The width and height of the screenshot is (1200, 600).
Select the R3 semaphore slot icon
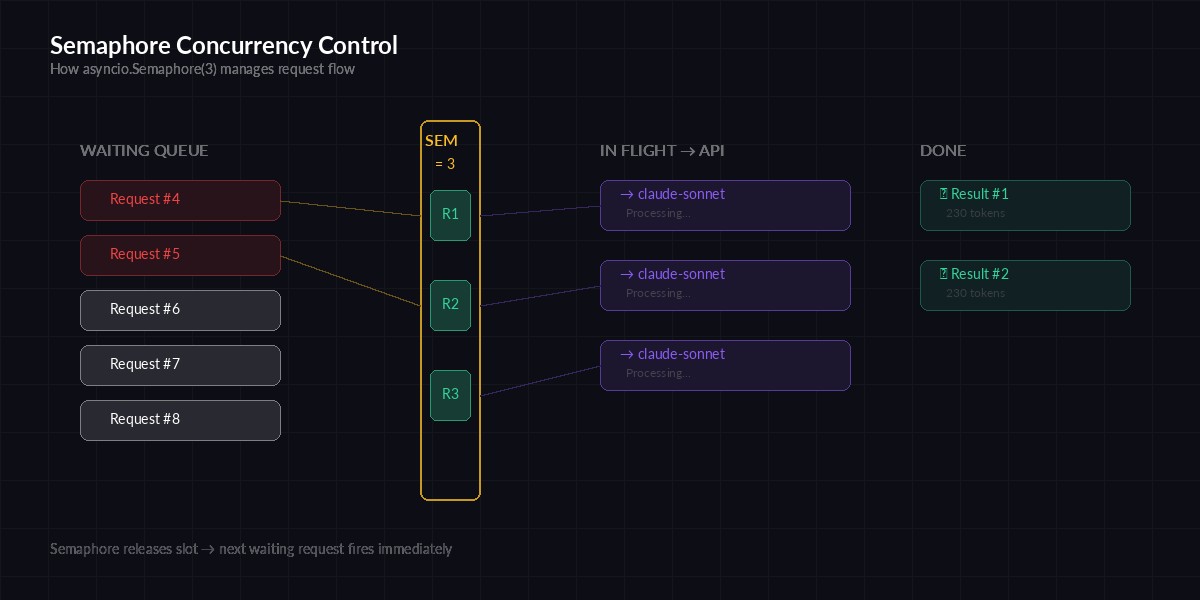tap(450, 394)
